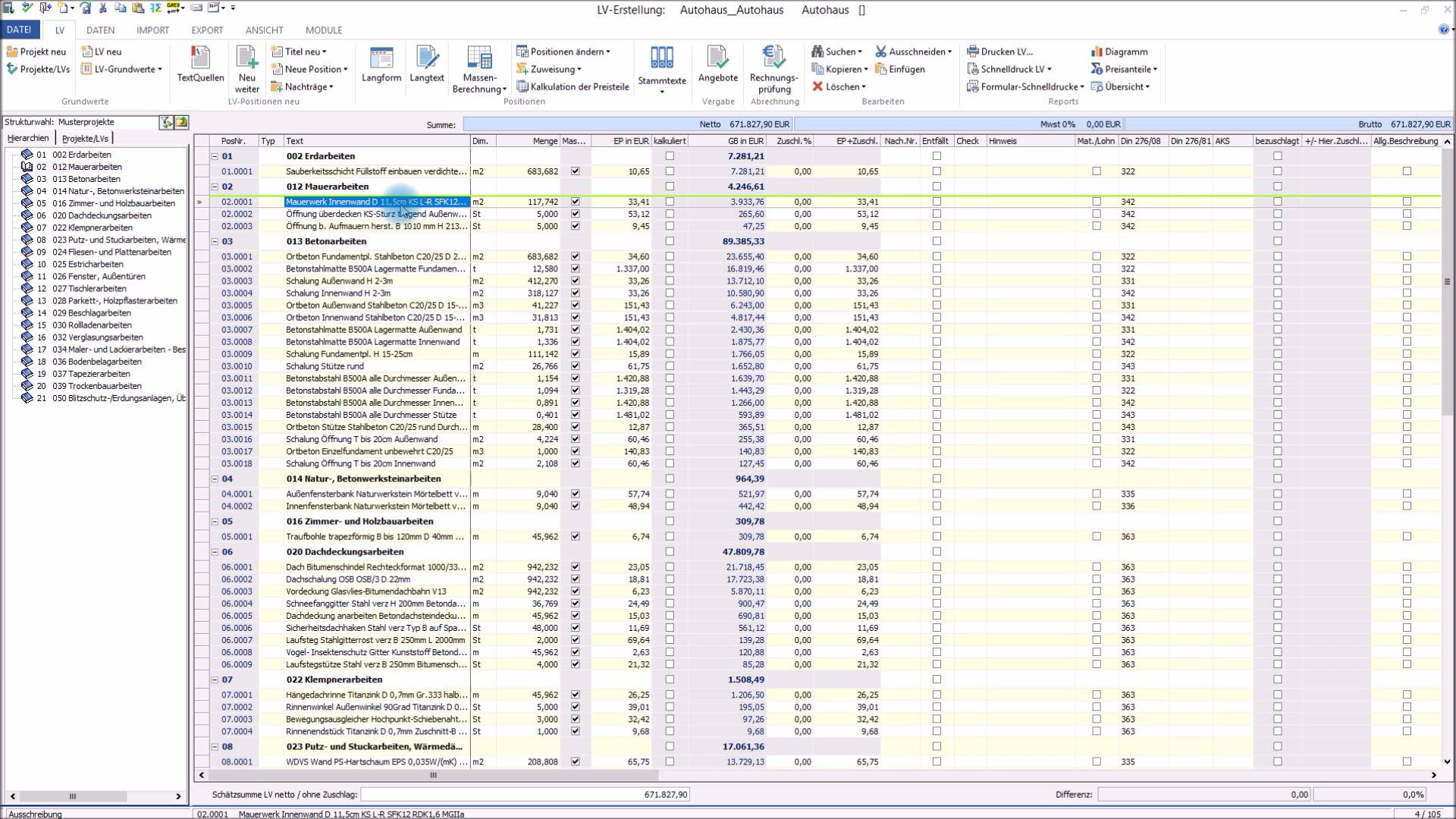Collapse group 01 Erdarbeiten
Image resolution: width=1456 pixels, height=819 pixels.
[215, 156]
